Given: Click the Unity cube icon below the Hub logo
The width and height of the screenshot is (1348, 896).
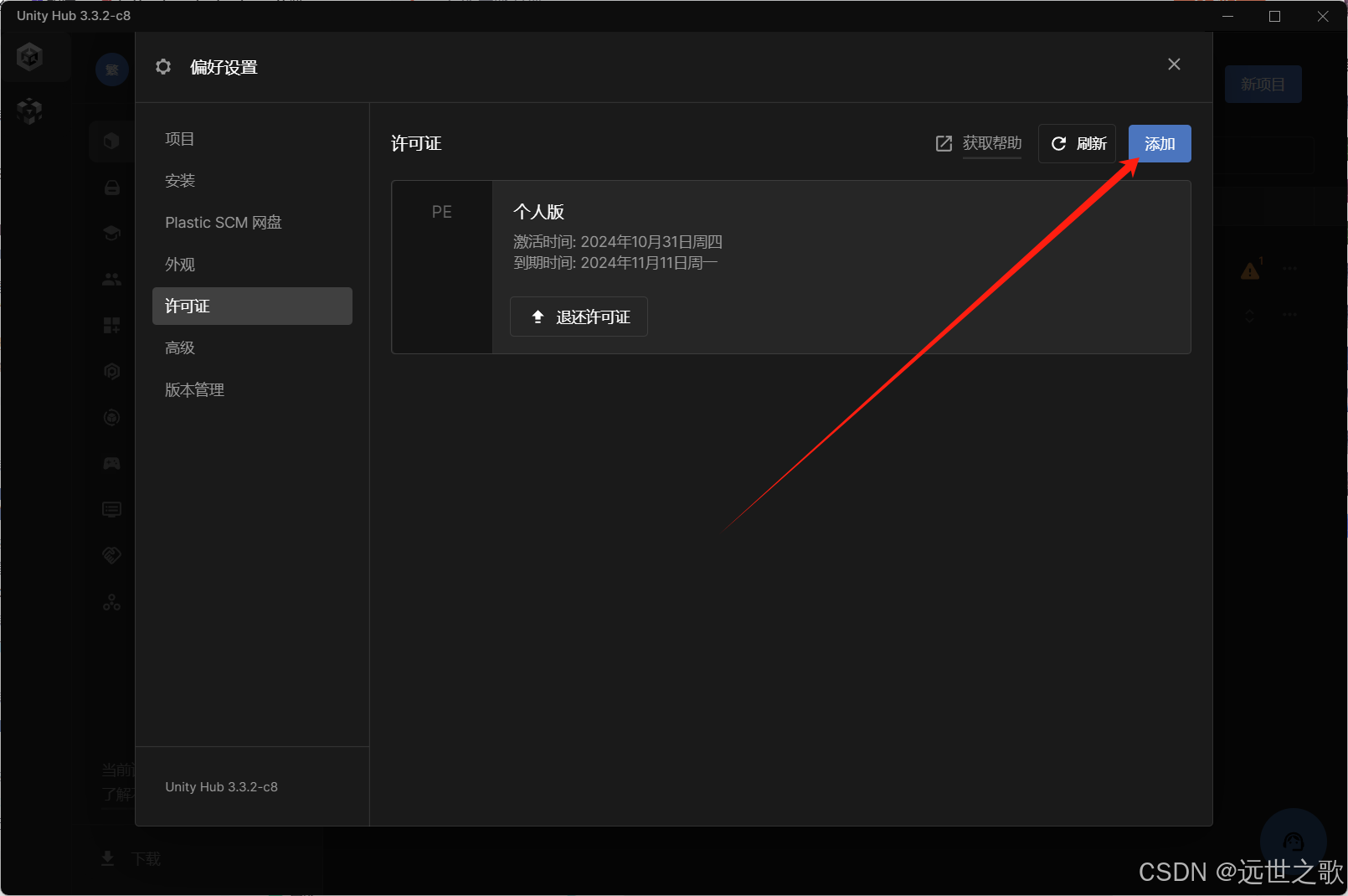Looking at the screenshot, I should pyautogui.click(x=29, y=111).
